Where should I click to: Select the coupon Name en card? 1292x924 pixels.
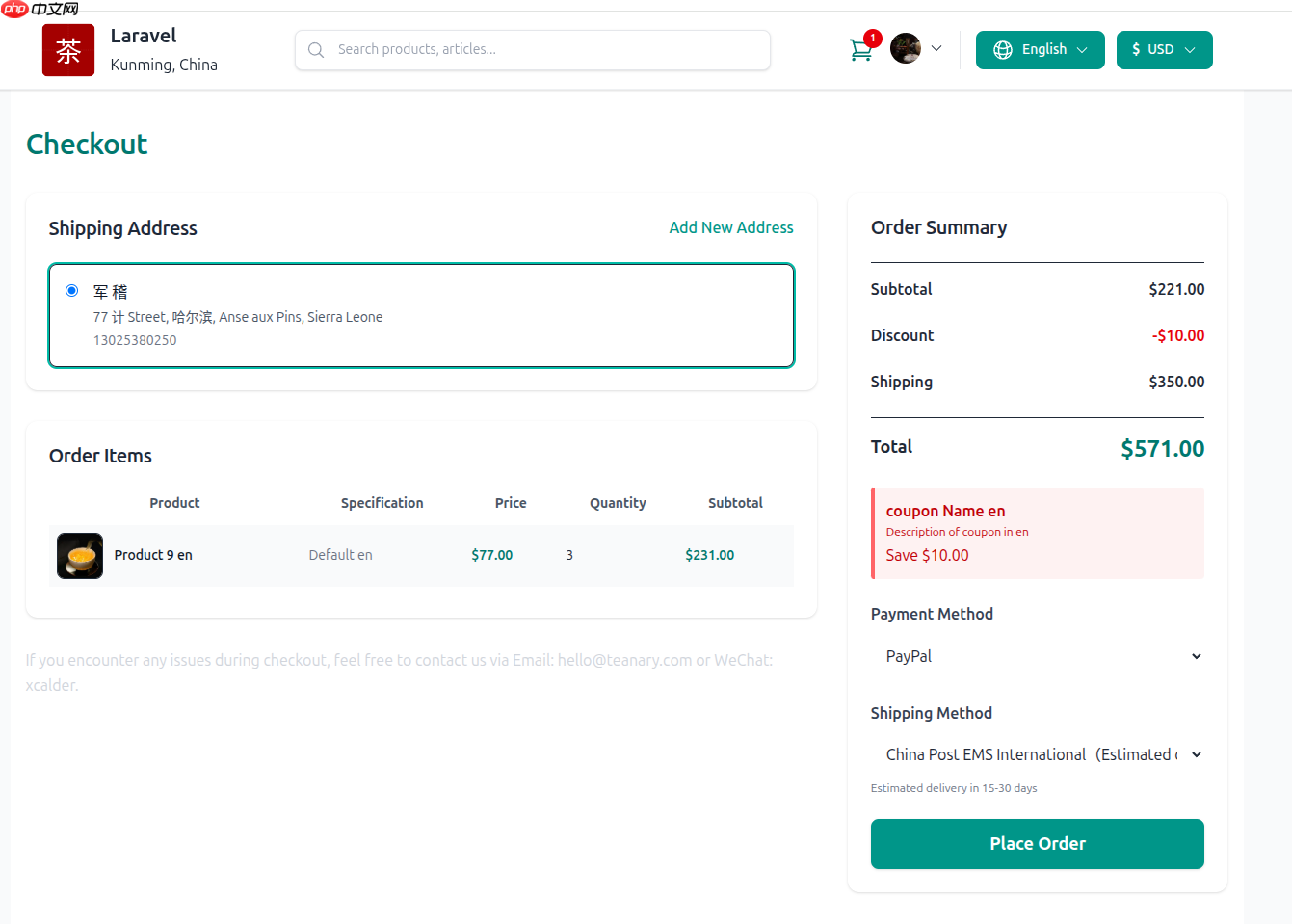pos(1038,533)
